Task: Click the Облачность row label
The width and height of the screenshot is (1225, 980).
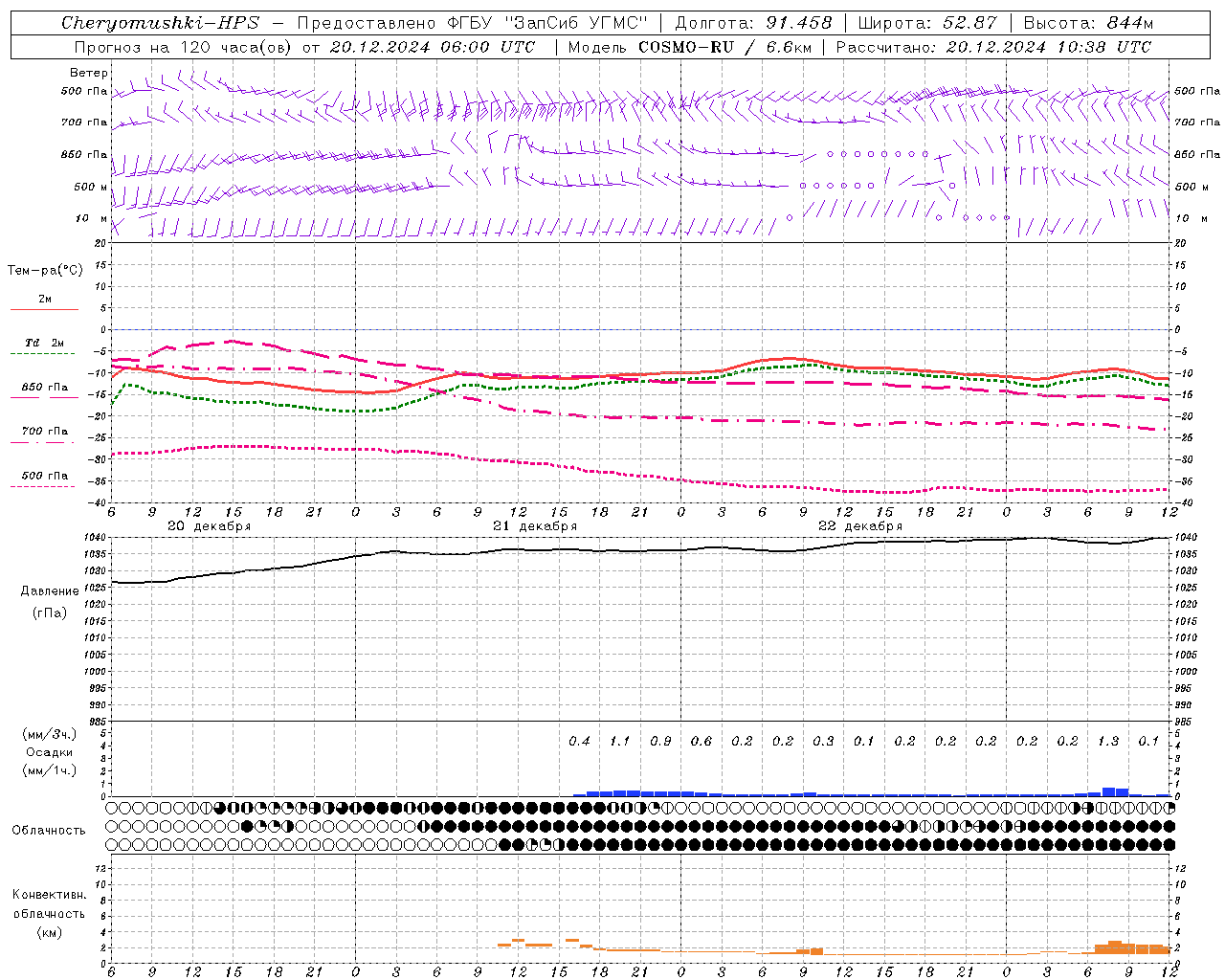Action: point(49,830)
